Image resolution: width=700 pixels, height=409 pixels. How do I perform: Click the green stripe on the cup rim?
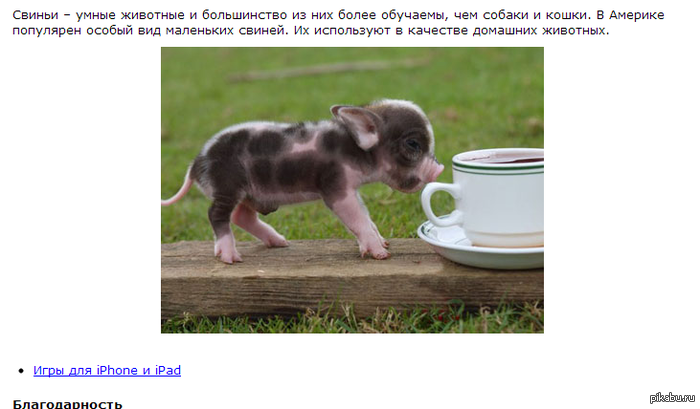coord(498,168)
